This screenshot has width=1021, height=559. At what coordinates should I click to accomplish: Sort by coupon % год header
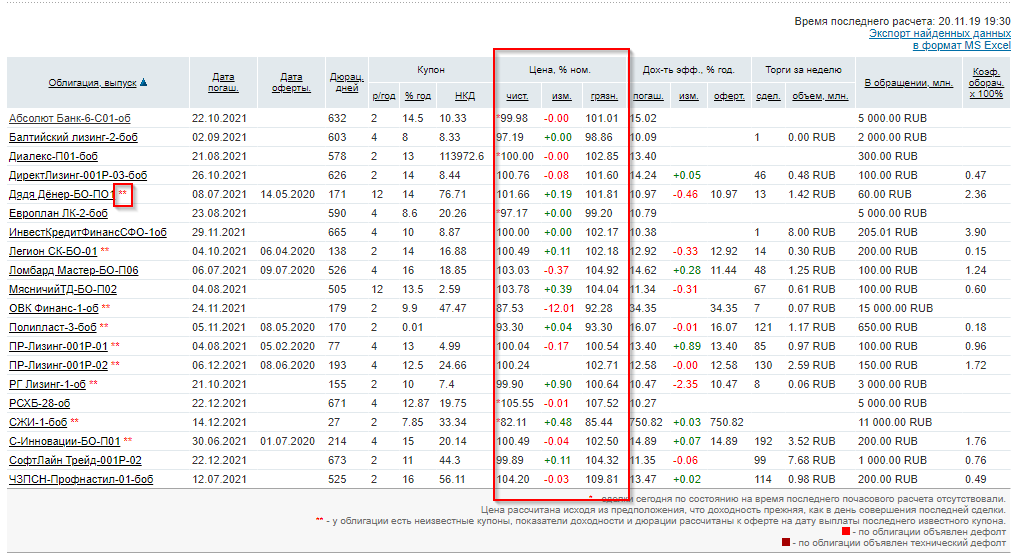[417, 96]
